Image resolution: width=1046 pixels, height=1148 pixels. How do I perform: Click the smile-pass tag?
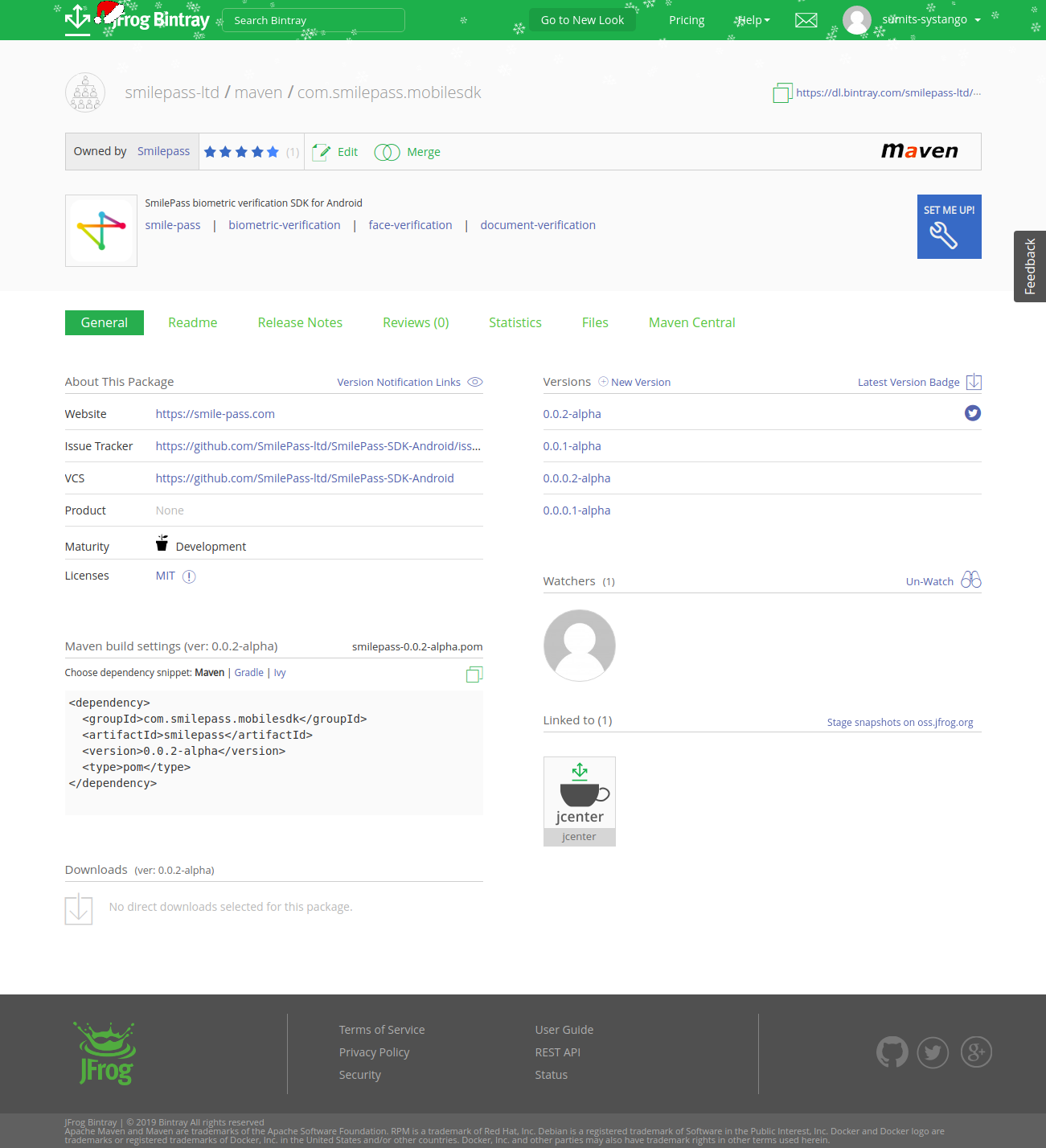pos(173,225)
